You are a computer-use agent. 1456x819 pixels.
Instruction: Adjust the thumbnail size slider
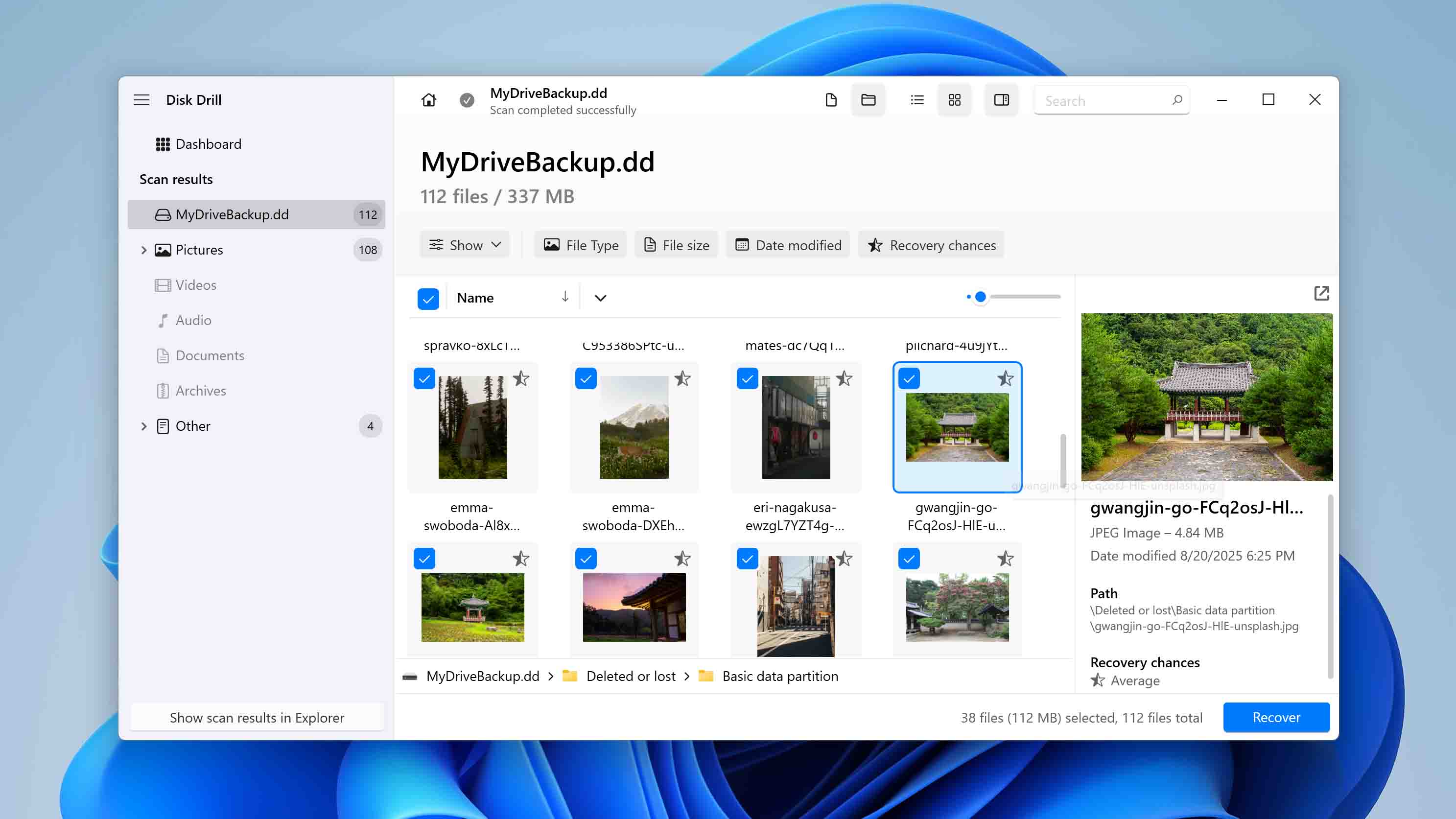[980, 296]
